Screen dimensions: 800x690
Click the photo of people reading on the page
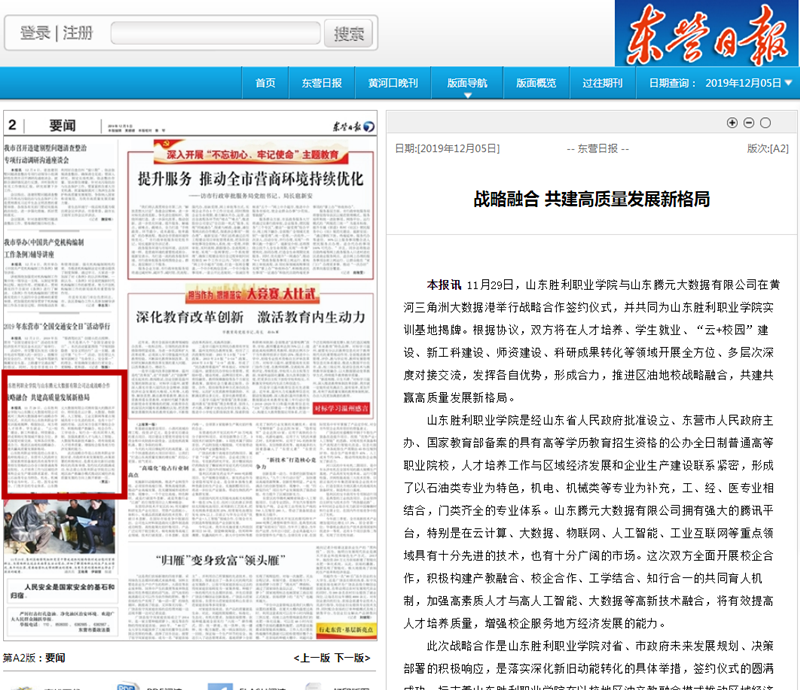(59, 527)
